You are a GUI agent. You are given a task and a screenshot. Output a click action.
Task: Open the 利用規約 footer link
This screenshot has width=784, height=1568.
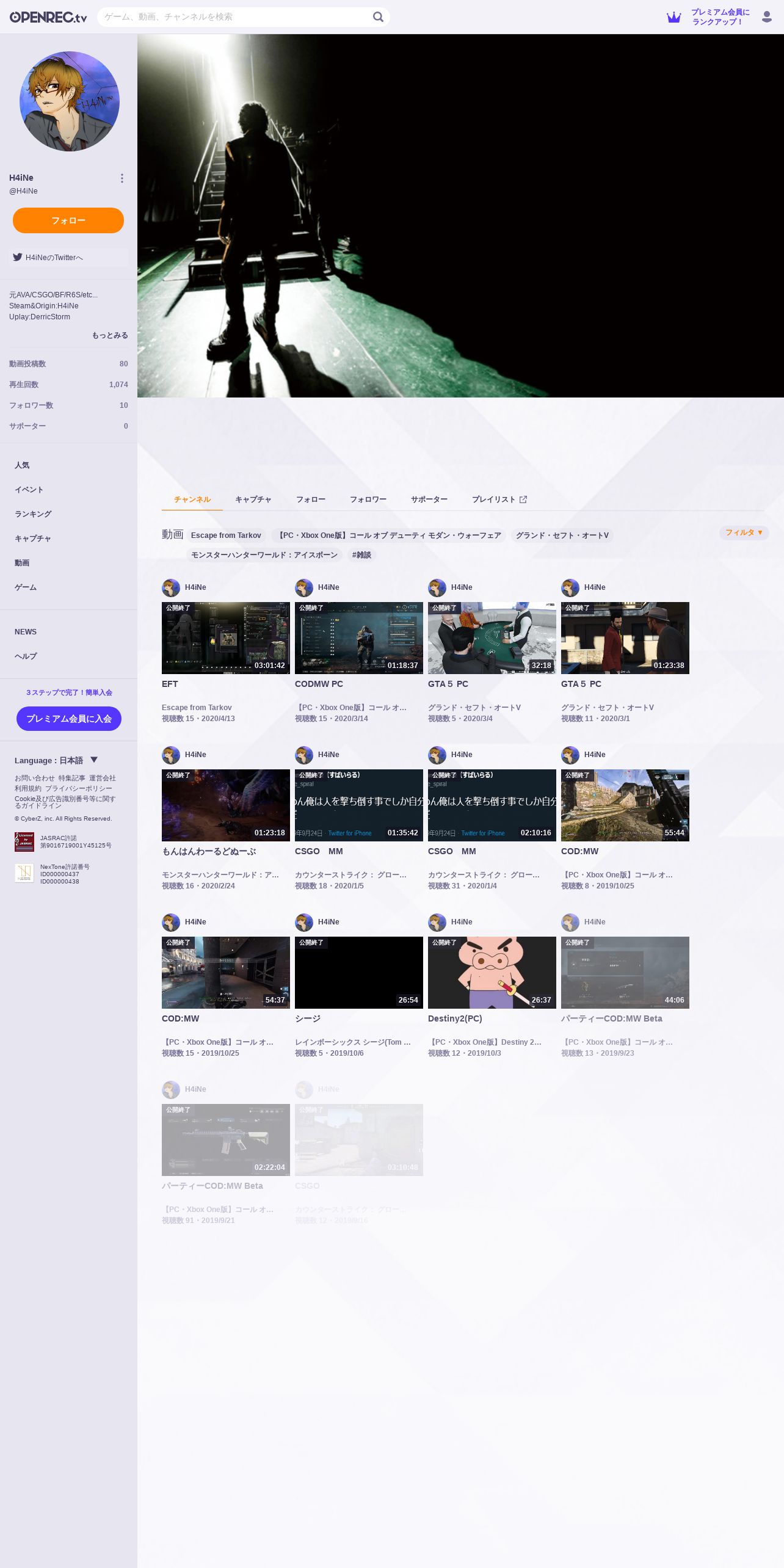pyautogui.click(x=28, y=788)
